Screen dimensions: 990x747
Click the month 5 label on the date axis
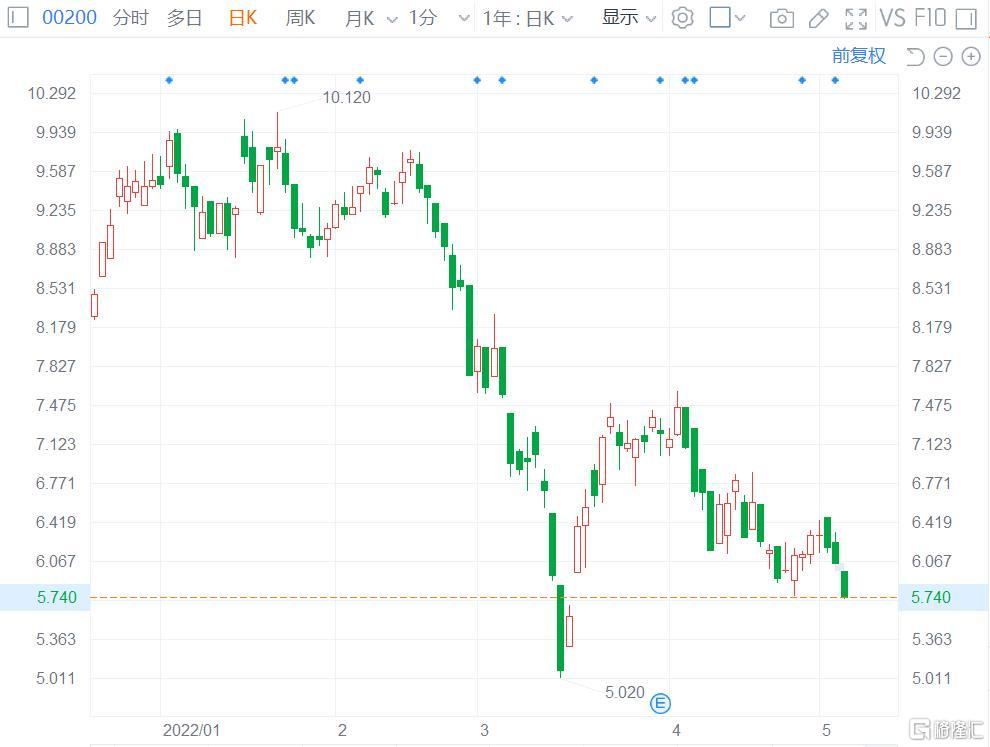pyautogui.click(x=826, y=731)
